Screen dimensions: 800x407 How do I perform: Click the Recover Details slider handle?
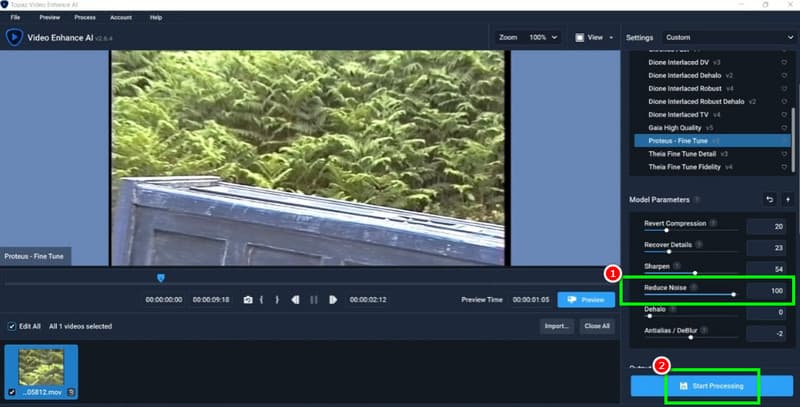(669, 252)
